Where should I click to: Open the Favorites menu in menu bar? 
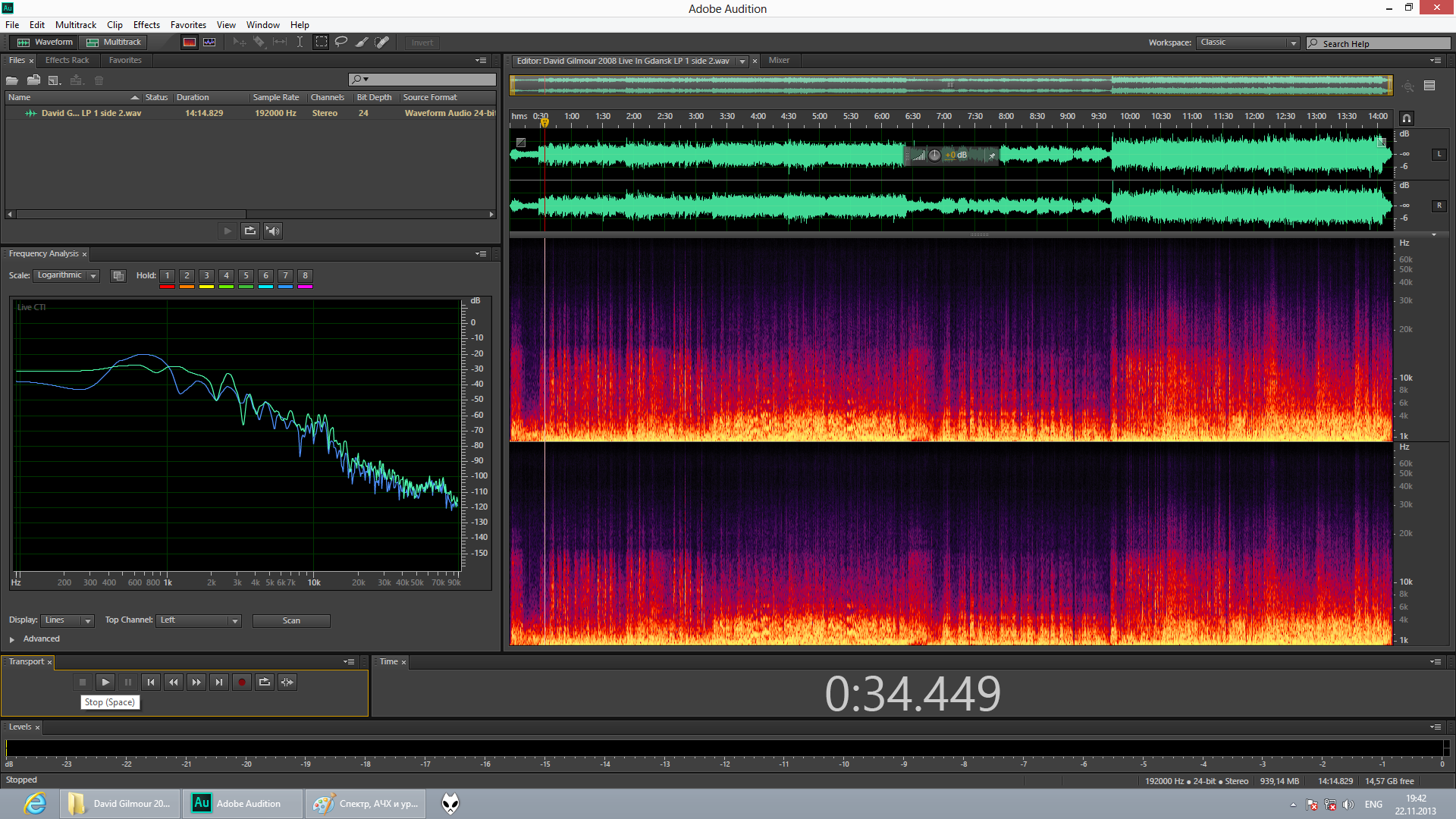(188, 25)
